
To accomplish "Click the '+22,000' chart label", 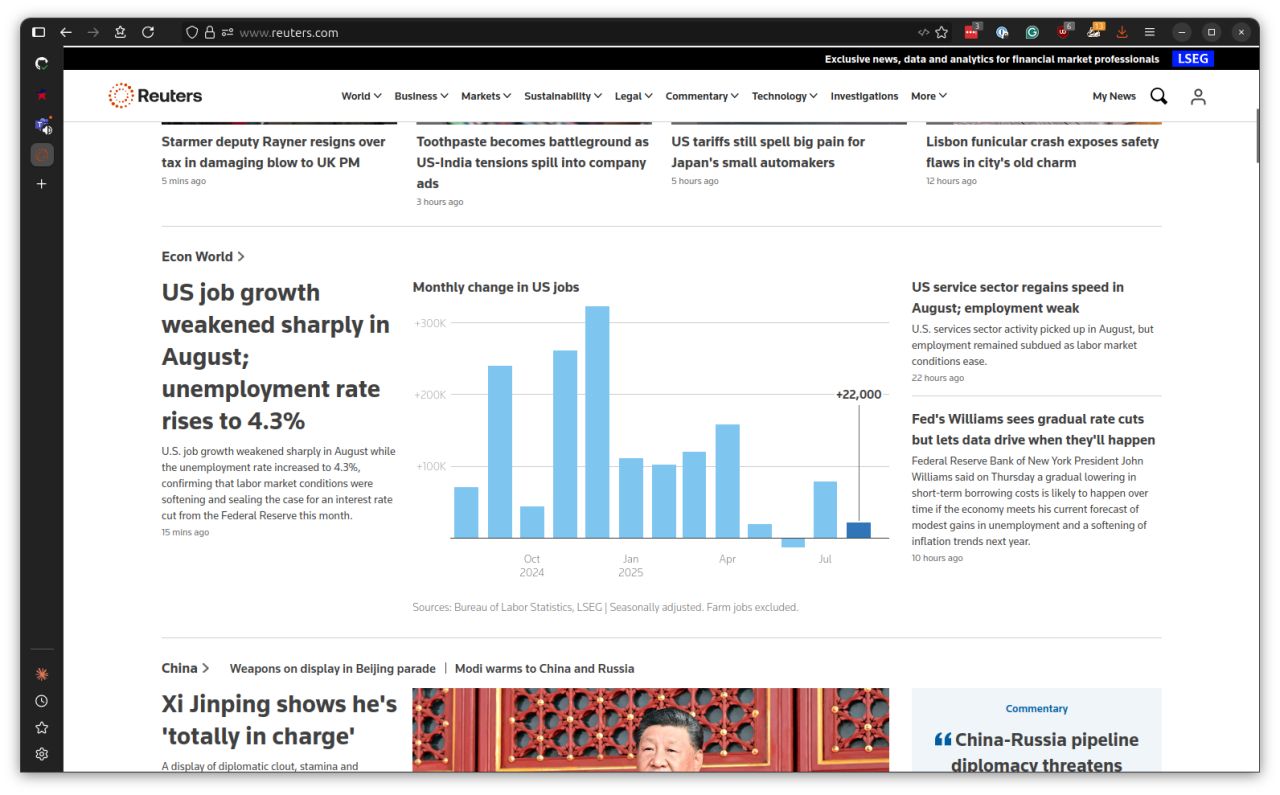I will click(x=859, y=394).
